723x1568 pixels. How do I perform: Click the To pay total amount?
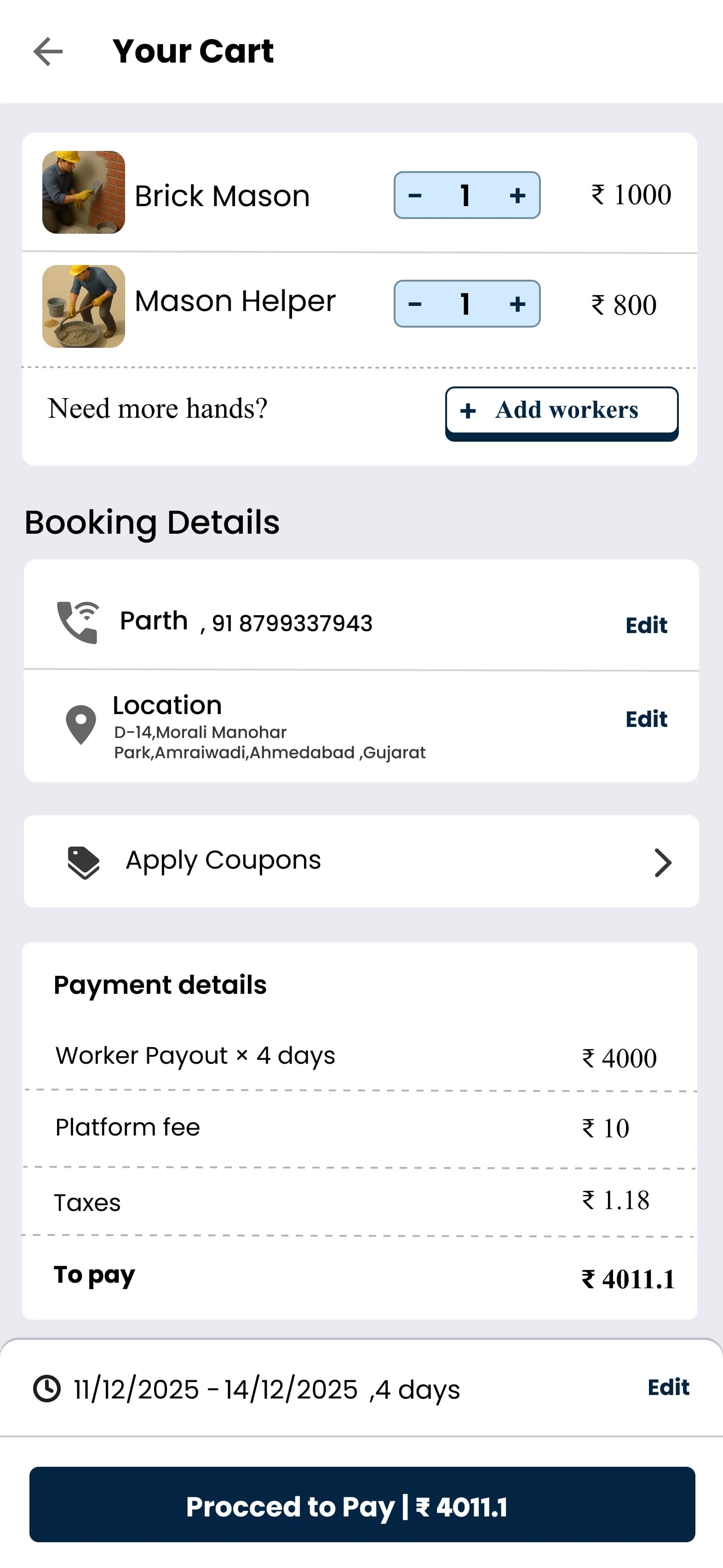point(628,1279)
